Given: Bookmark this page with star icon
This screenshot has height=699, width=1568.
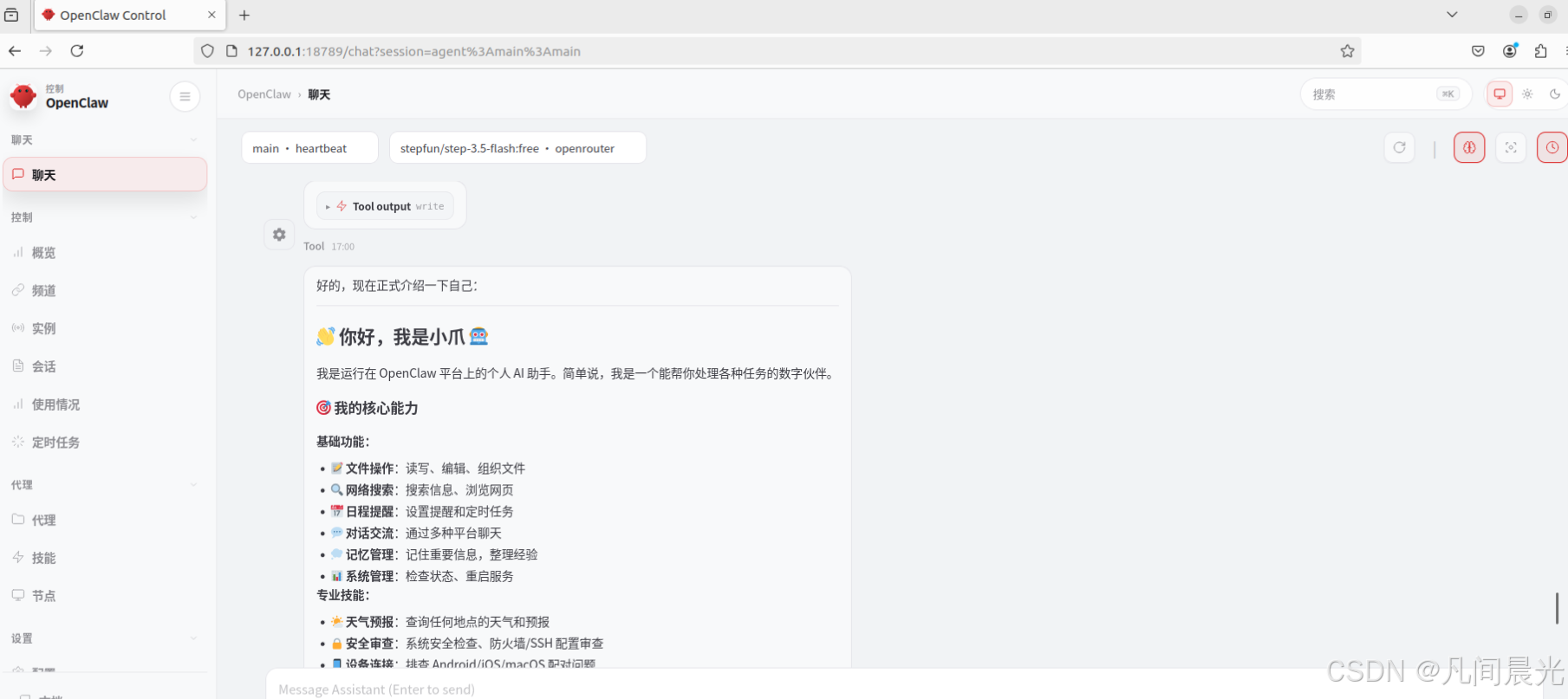Looking at the screenshot, I should [1347, 51].
